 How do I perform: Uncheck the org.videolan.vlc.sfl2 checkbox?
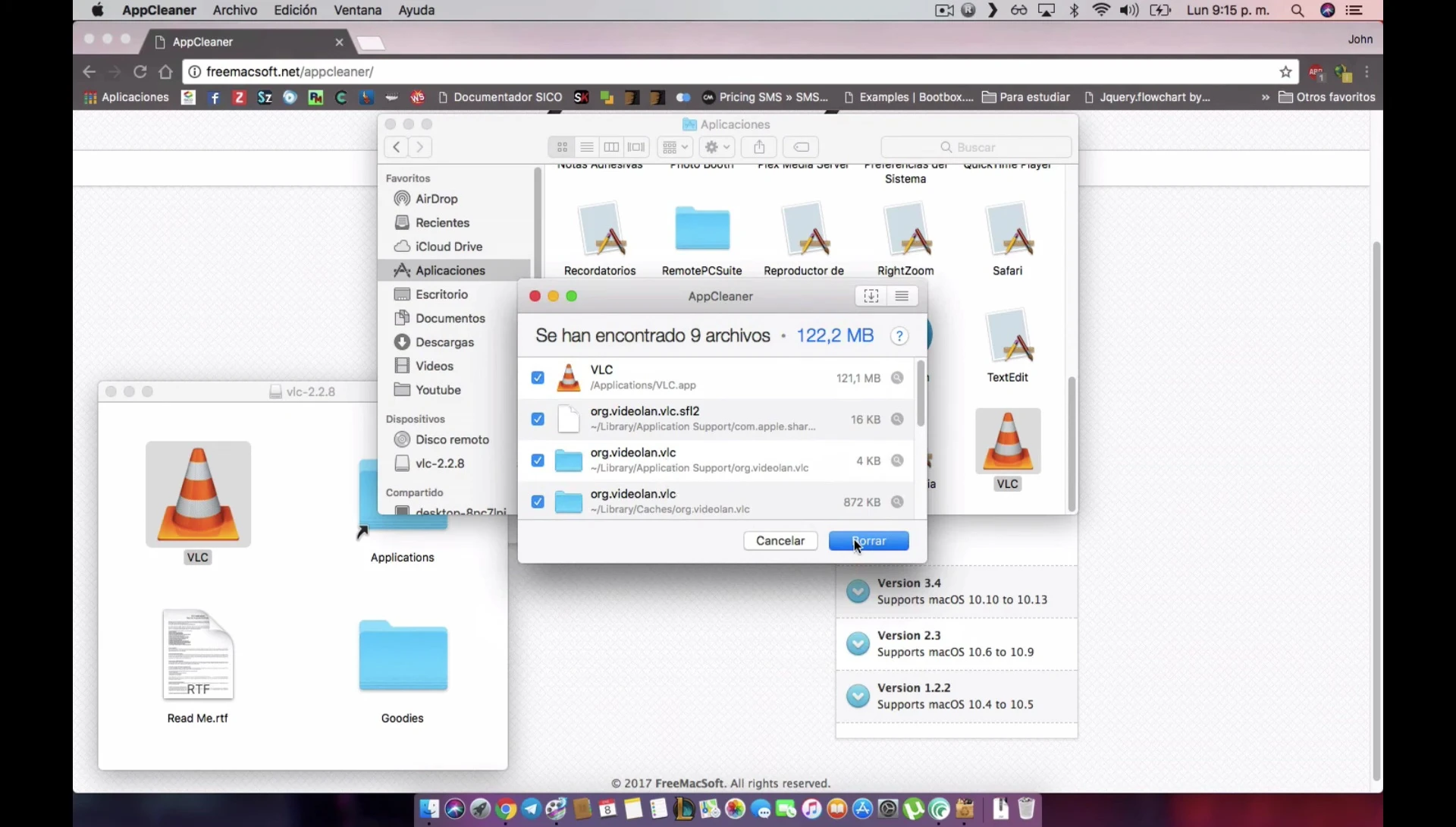click(x=538, y=419)
